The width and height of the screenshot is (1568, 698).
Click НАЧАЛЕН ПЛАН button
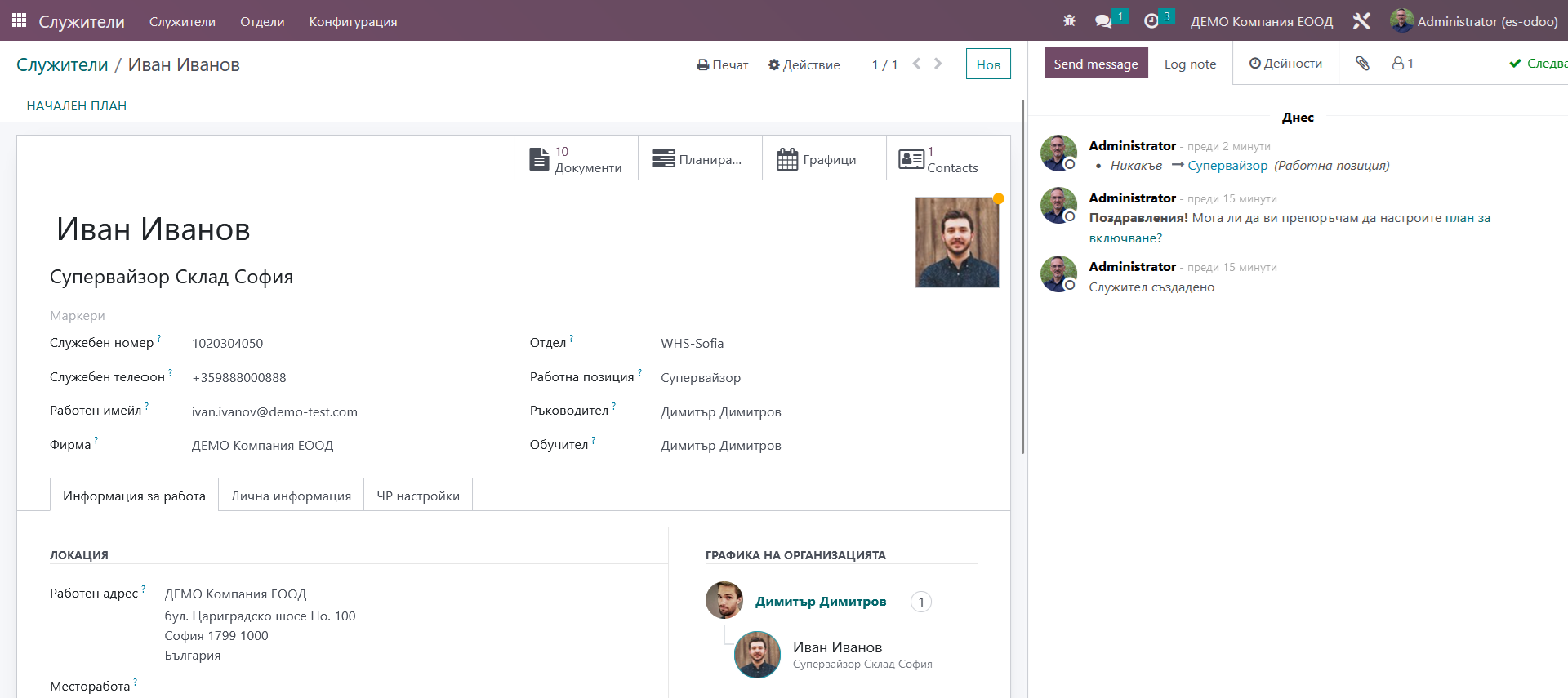tap(77, 105)
